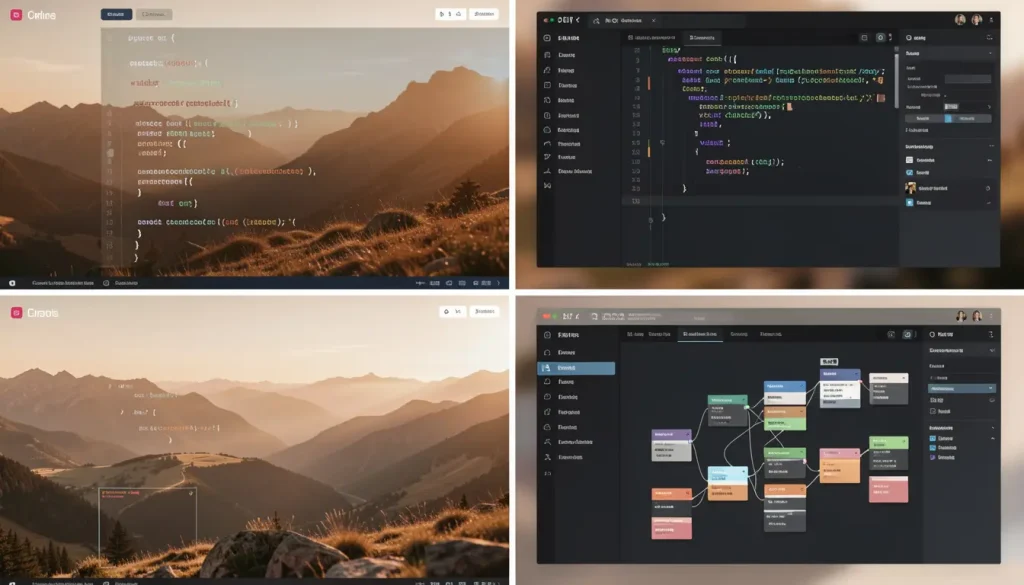
Task: Click the first sidebar icon in the code editor window
Action: pos(547,38)
